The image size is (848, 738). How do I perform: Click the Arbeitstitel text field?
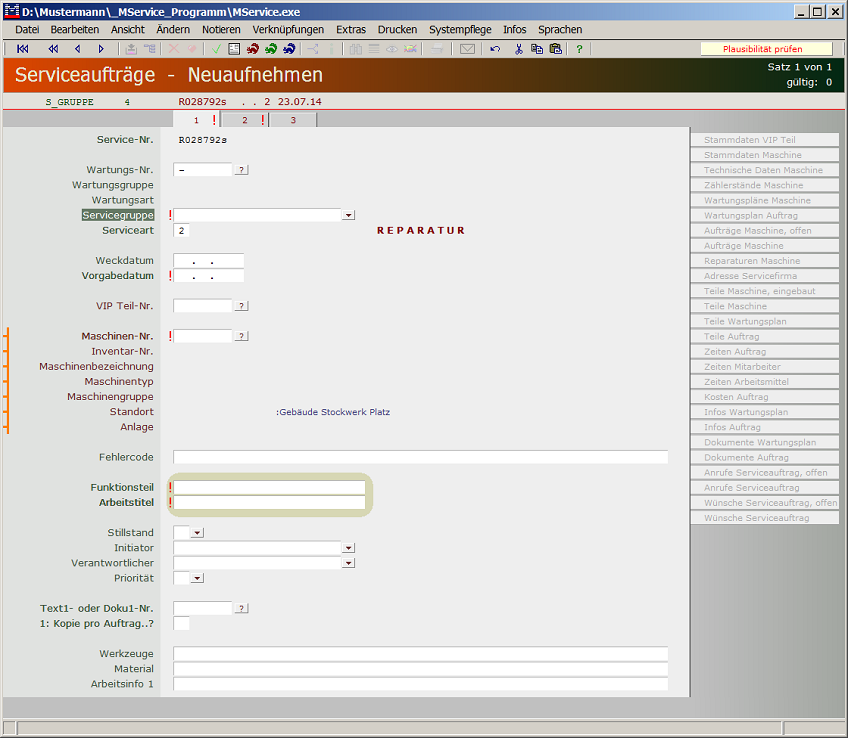(x=270, y=502)
